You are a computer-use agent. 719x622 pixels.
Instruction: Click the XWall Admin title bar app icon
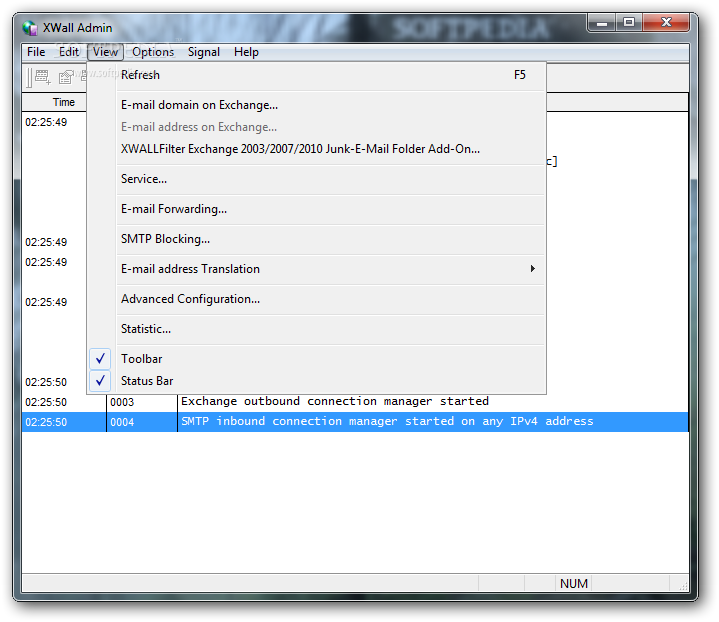[x=30, y=28]
